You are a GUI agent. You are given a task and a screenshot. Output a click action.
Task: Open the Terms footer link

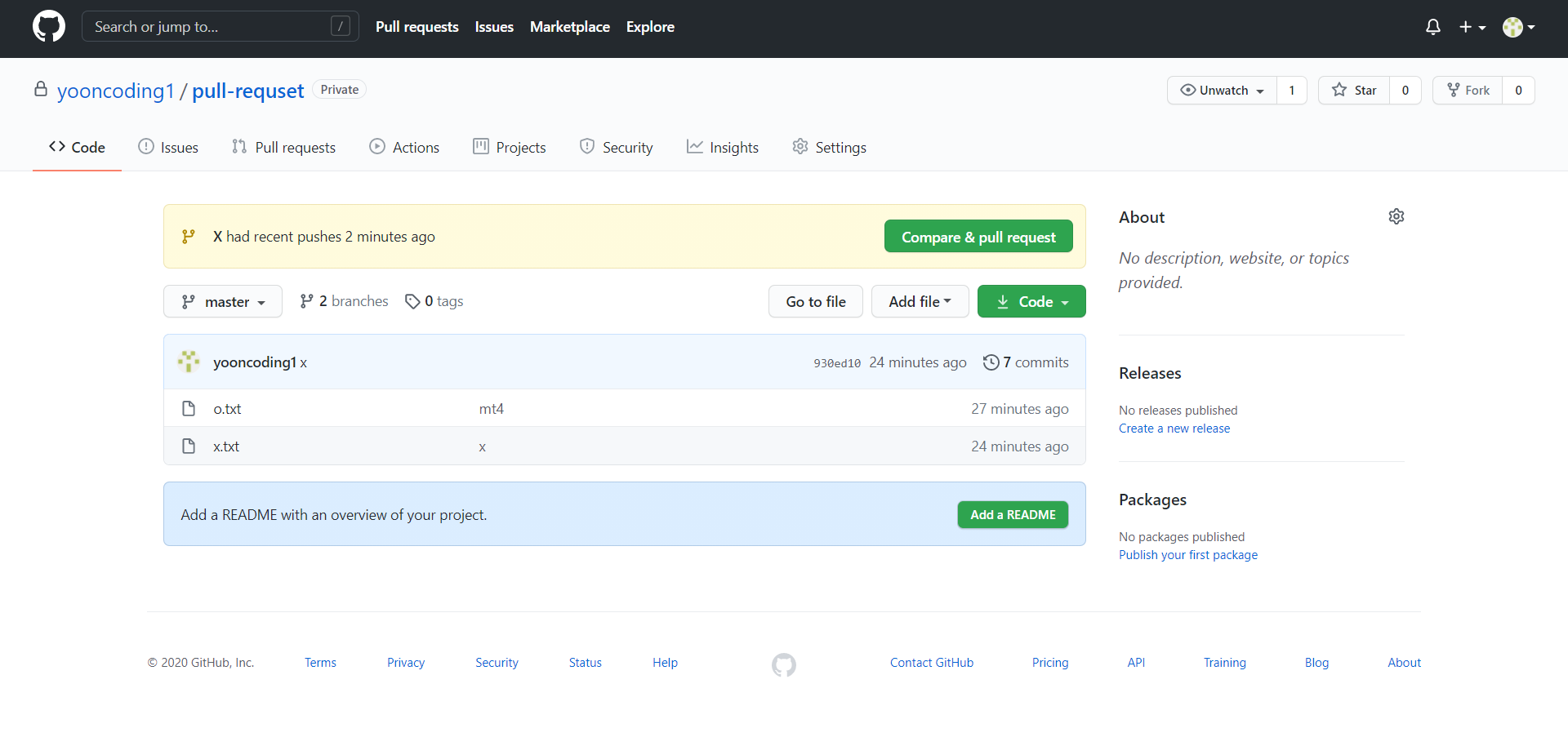tap(320, 663)
